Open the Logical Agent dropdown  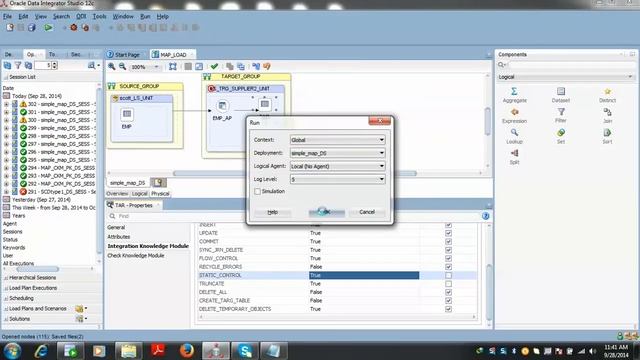click(338, 166)
